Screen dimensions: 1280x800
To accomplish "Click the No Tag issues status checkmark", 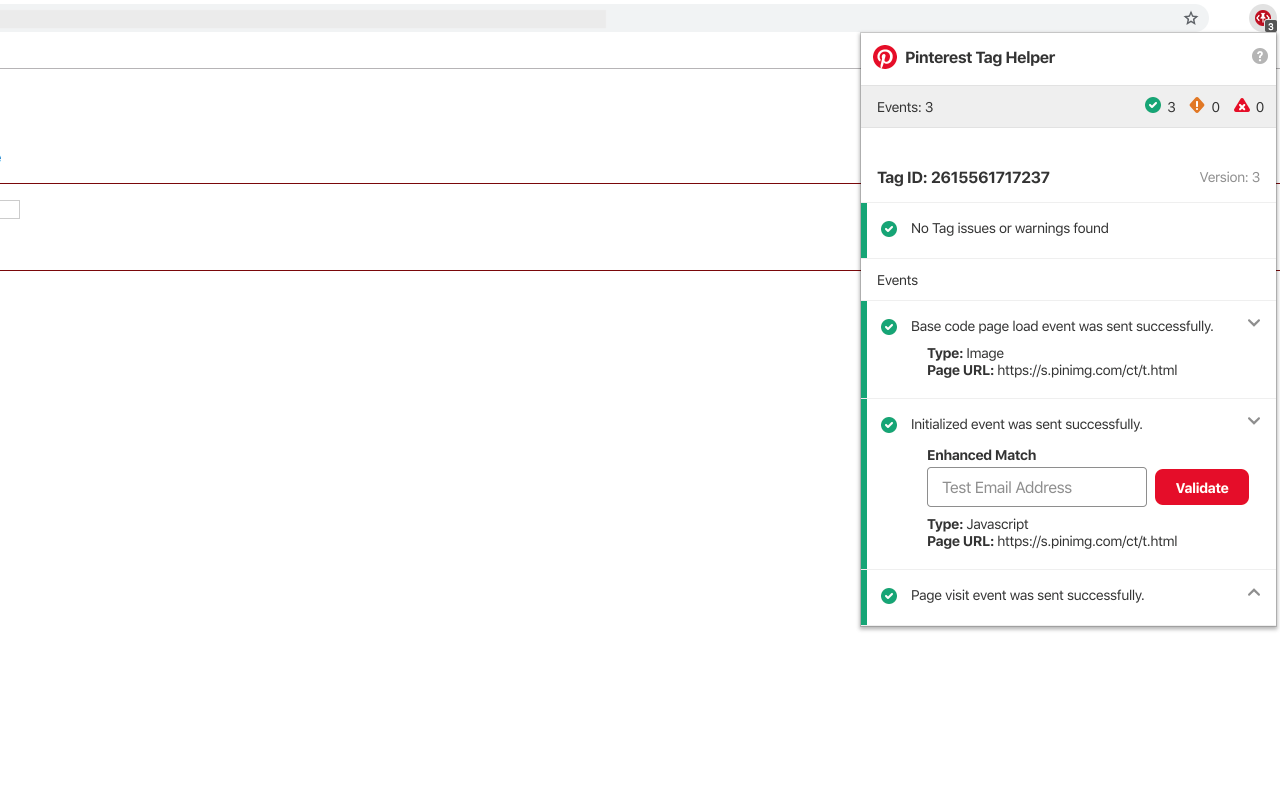I will point(889,229).
